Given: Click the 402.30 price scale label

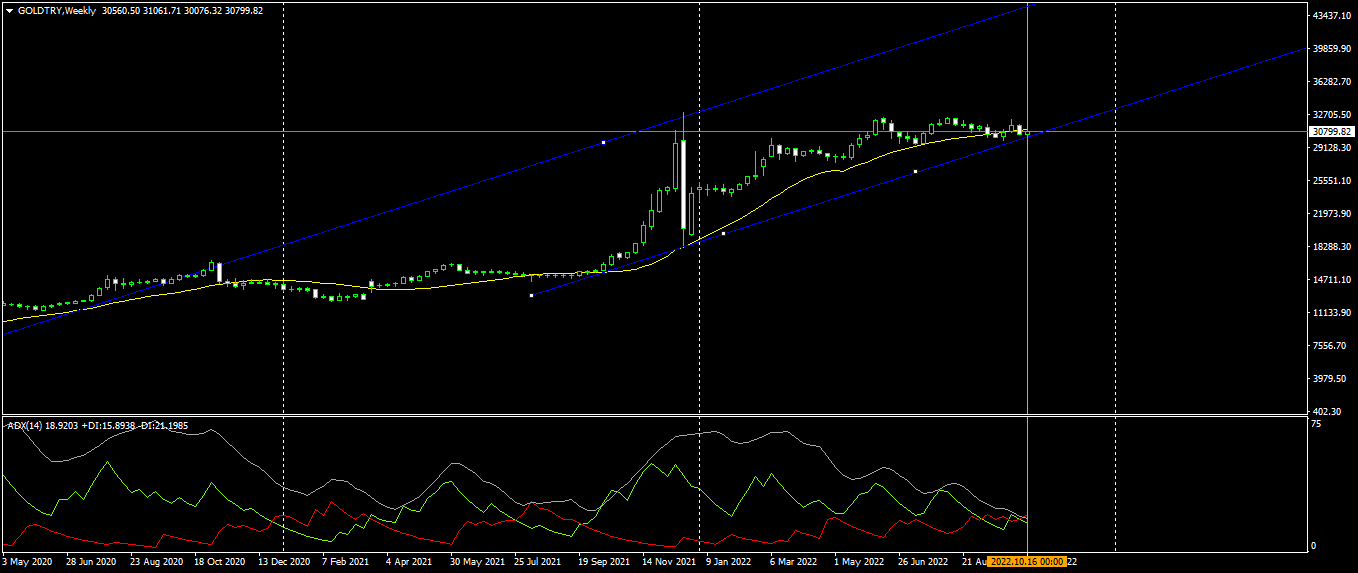Looking at the screenshot, I should [x=1329, y=411].
